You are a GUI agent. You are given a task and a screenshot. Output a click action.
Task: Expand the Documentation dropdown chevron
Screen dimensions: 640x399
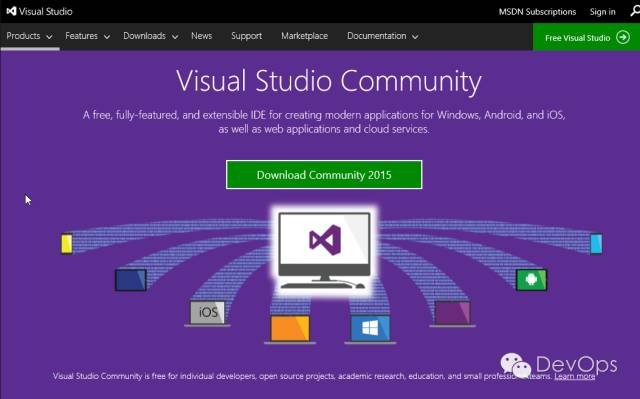click(x=415, y=37)
